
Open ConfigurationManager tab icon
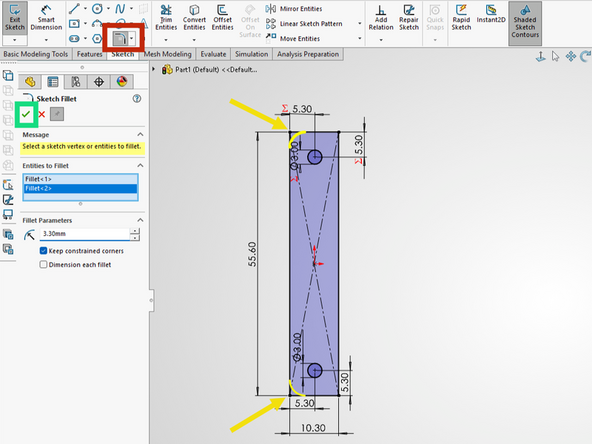76,82
